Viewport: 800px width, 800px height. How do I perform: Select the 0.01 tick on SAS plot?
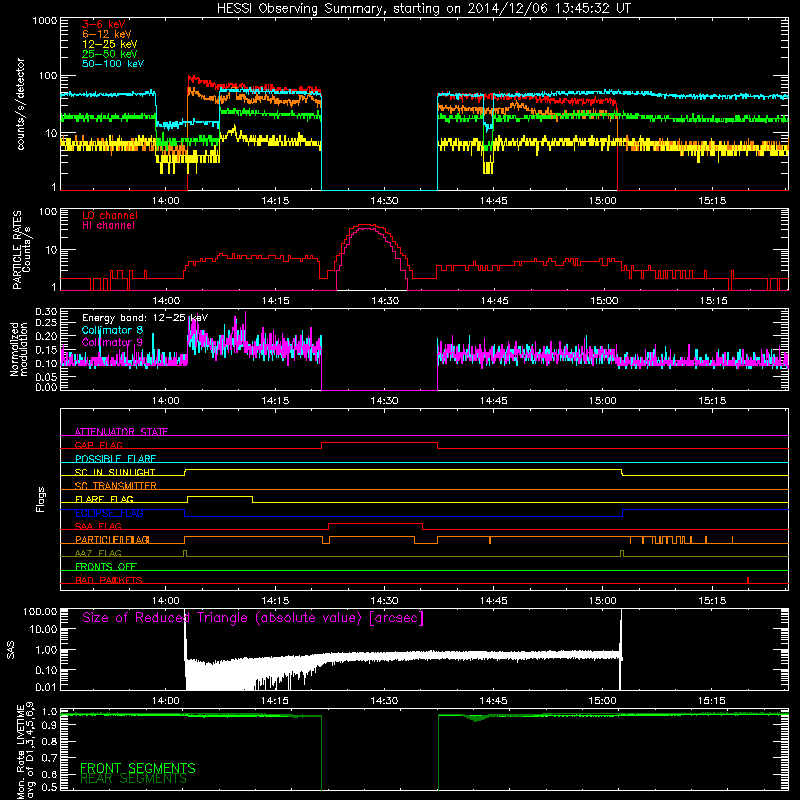tap(46, 687)
